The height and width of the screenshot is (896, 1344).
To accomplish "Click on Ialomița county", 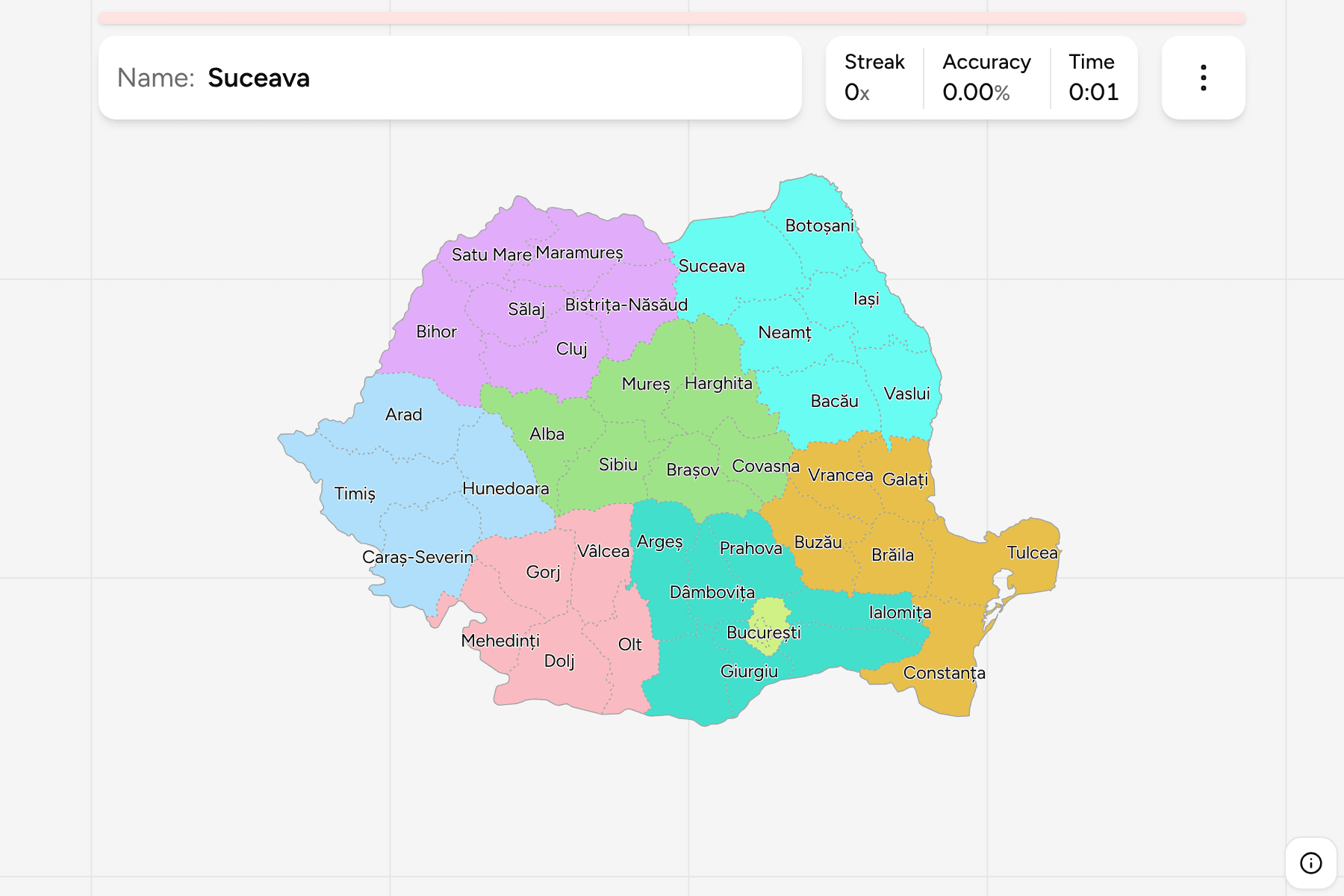I will (900, 612).
